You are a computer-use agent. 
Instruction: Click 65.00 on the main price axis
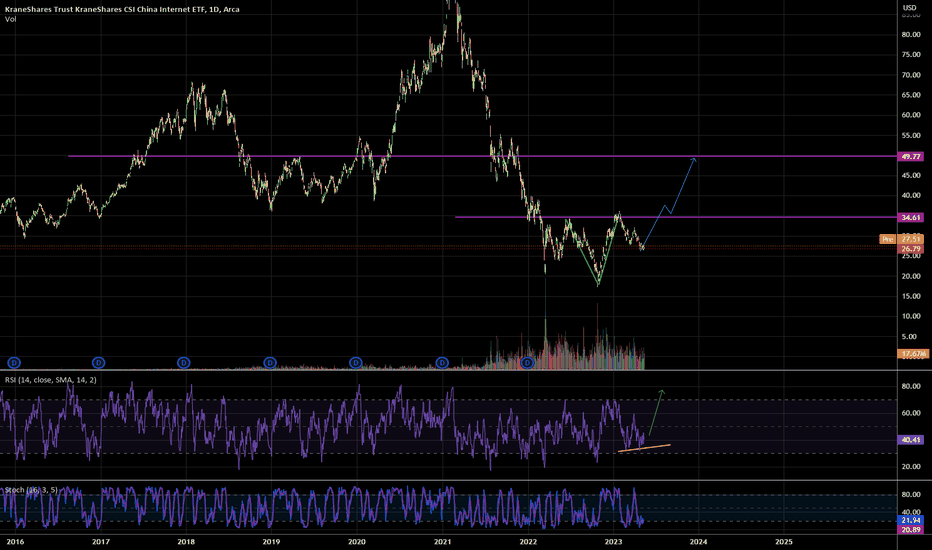pyautogui.click(x=911, y=95)
